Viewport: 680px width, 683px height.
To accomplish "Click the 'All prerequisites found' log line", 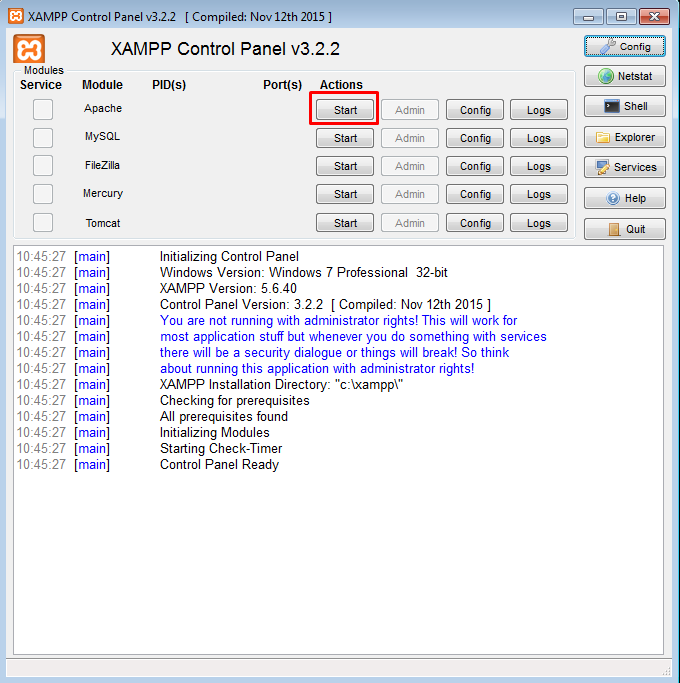I will tap(224, 416).
